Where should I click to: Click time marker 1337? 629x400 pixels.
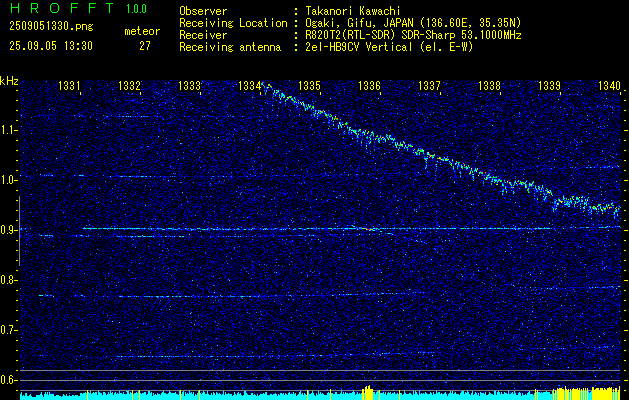pos(429,85)
